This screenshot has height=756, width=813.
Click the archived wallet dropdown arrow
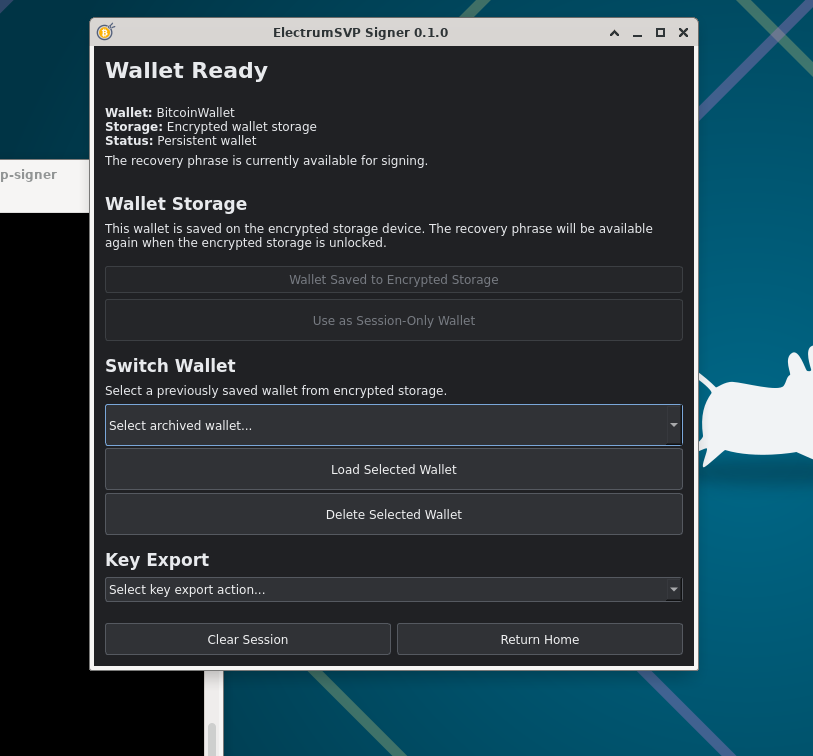[674, 425]
